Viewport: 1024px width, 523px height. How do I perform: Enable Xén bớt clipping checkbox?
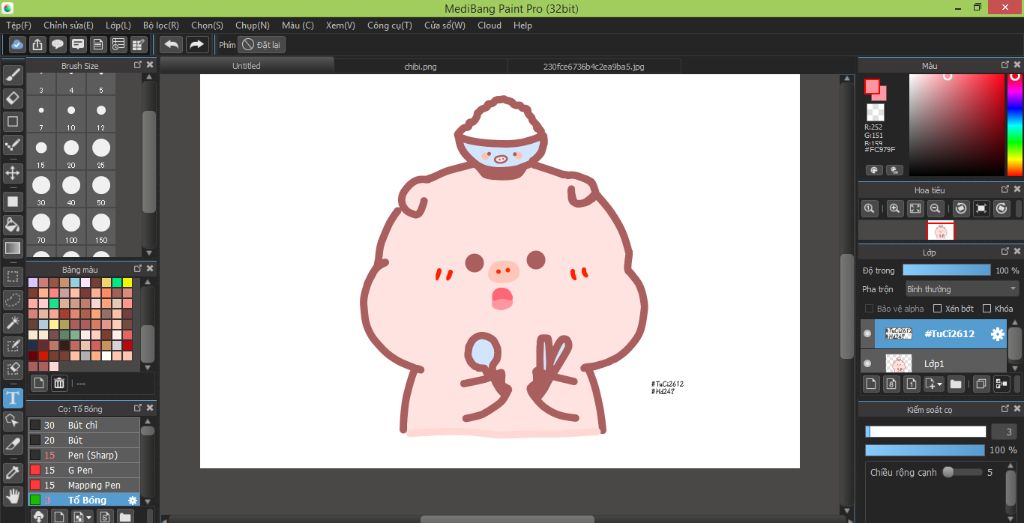(937, 308)
